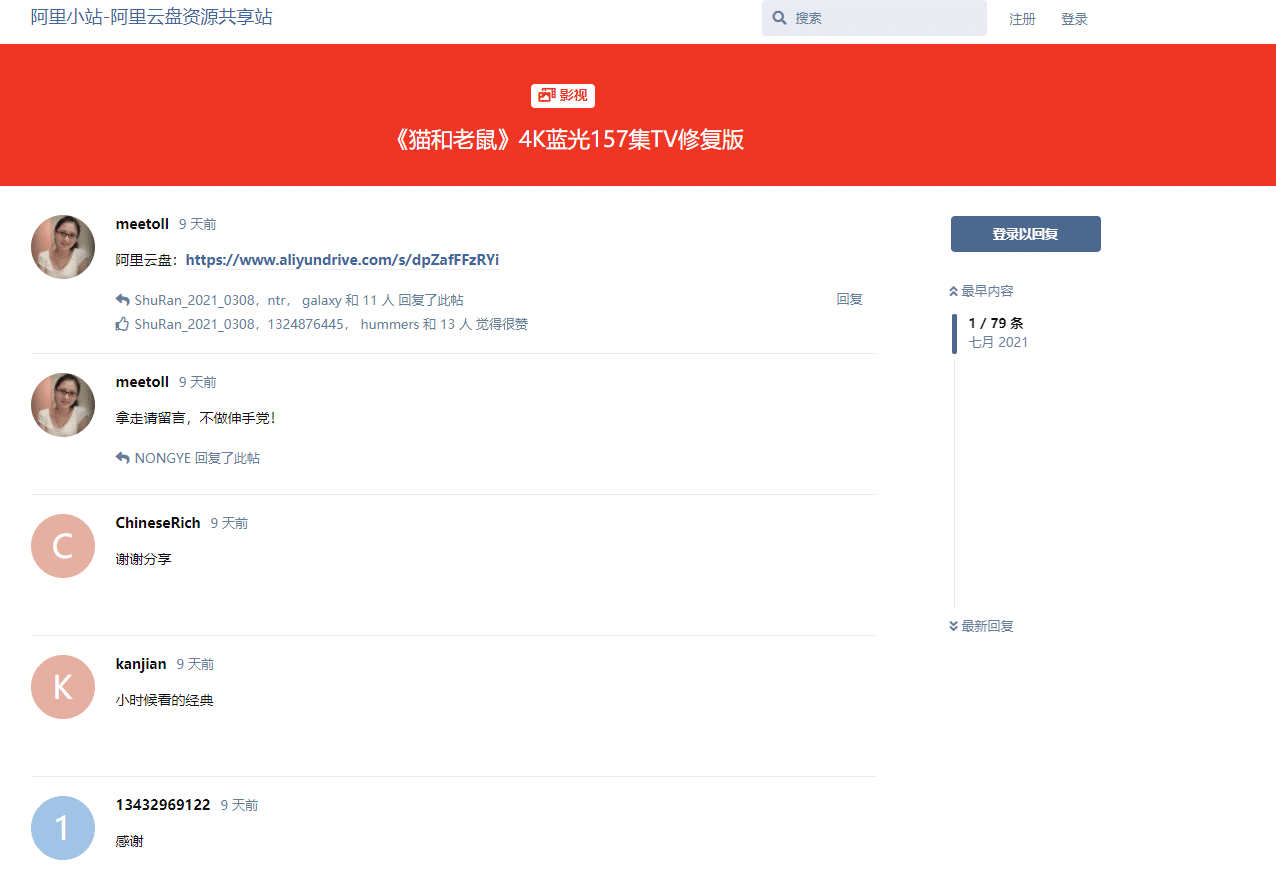Focus the 搜索 search input field

point(885,19)
